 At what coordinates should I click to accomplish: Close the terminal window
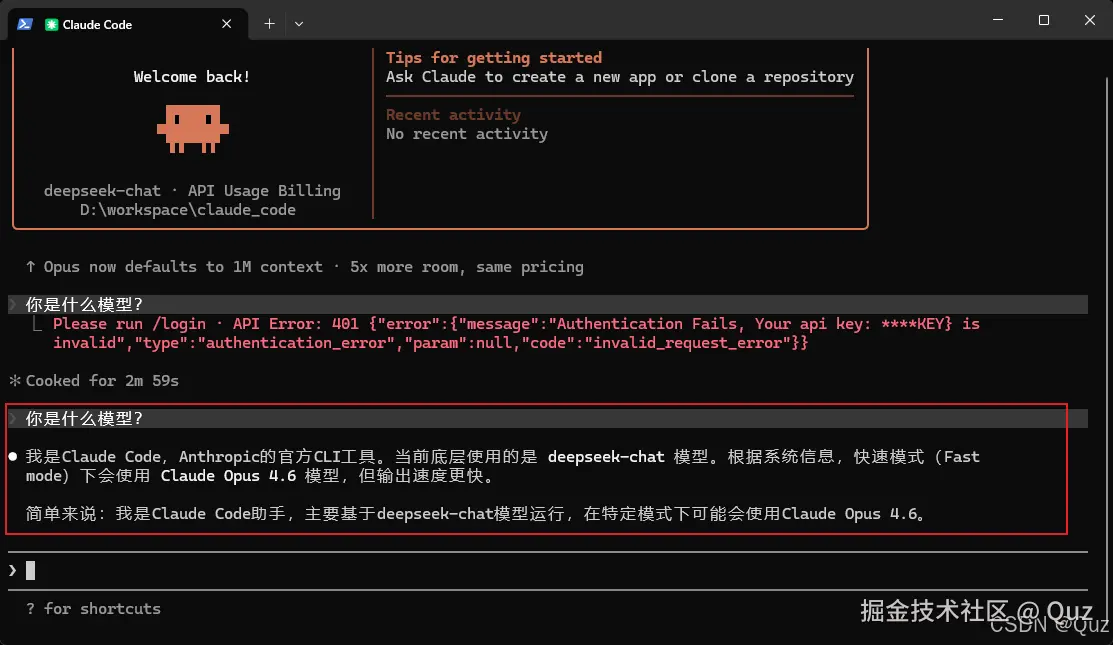click(x=1090, y=20)
